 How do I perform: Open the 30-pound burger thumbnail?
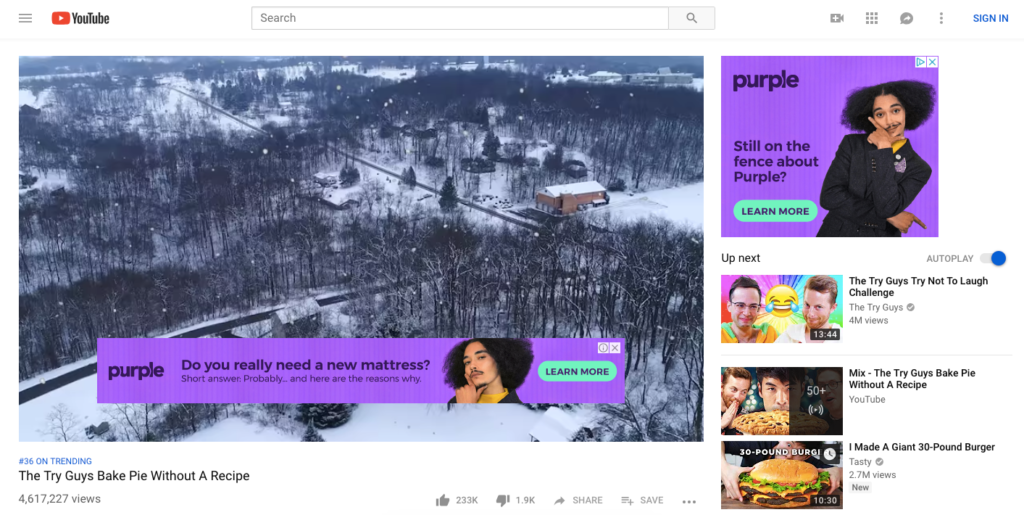[782, 475]
